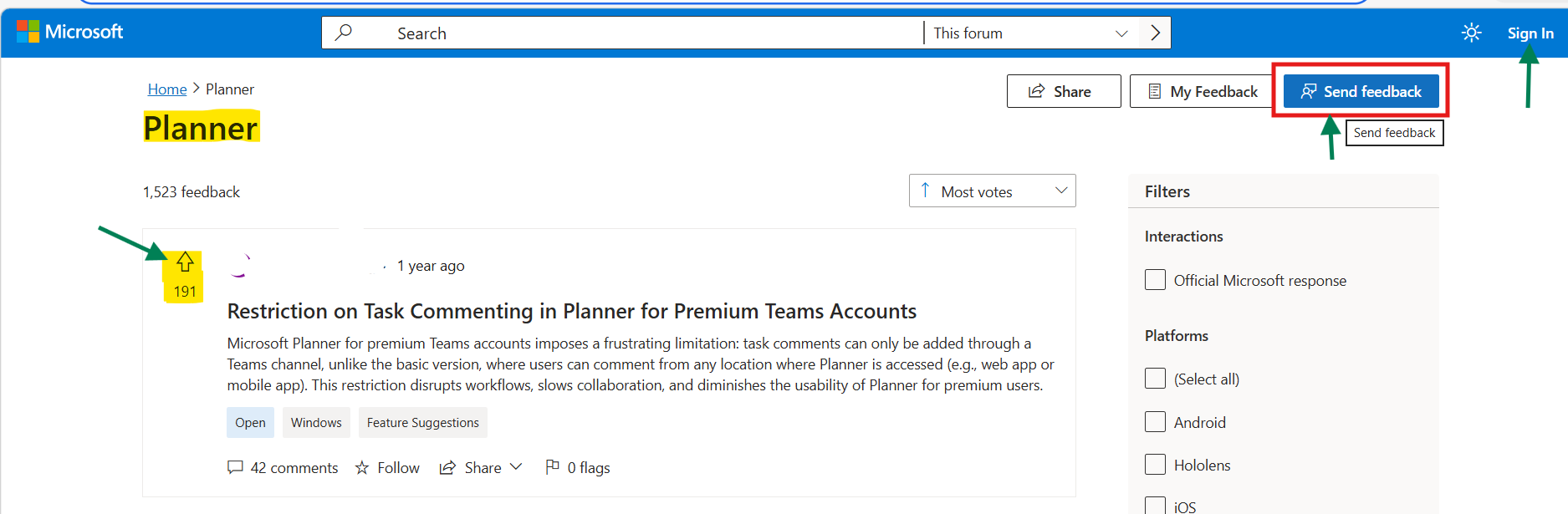The image size is (1568, 514).
Task: Select the Feature Suggestions tag
Action: tap(423, 423)
